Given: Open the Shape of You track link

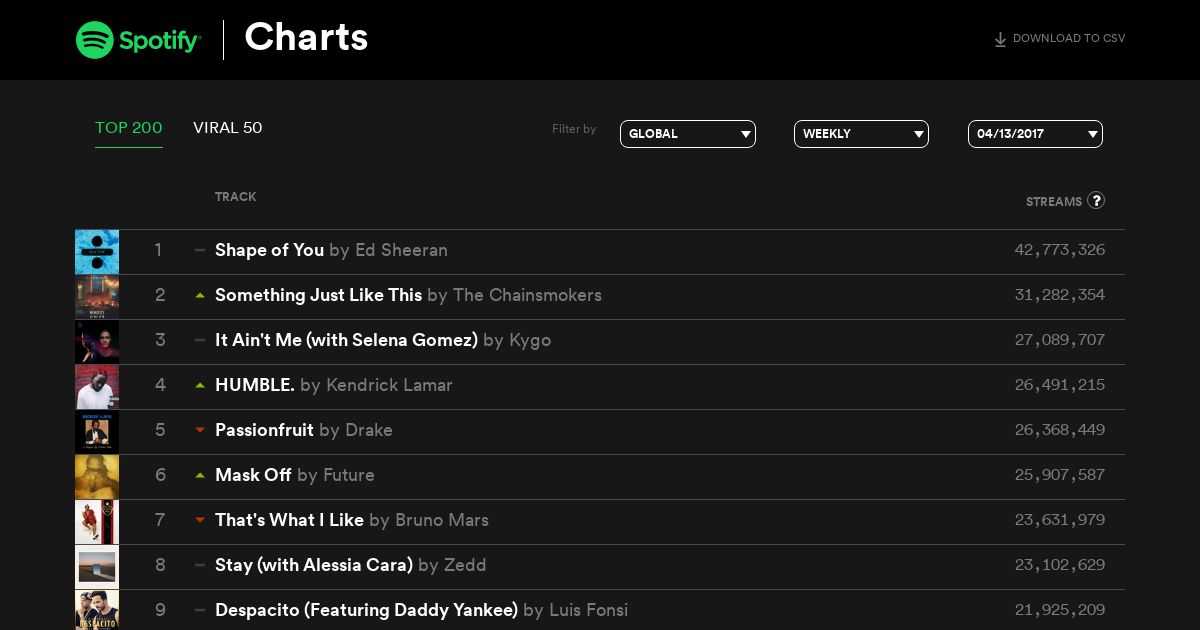Looking at the screenshot, I should point(269,250).
